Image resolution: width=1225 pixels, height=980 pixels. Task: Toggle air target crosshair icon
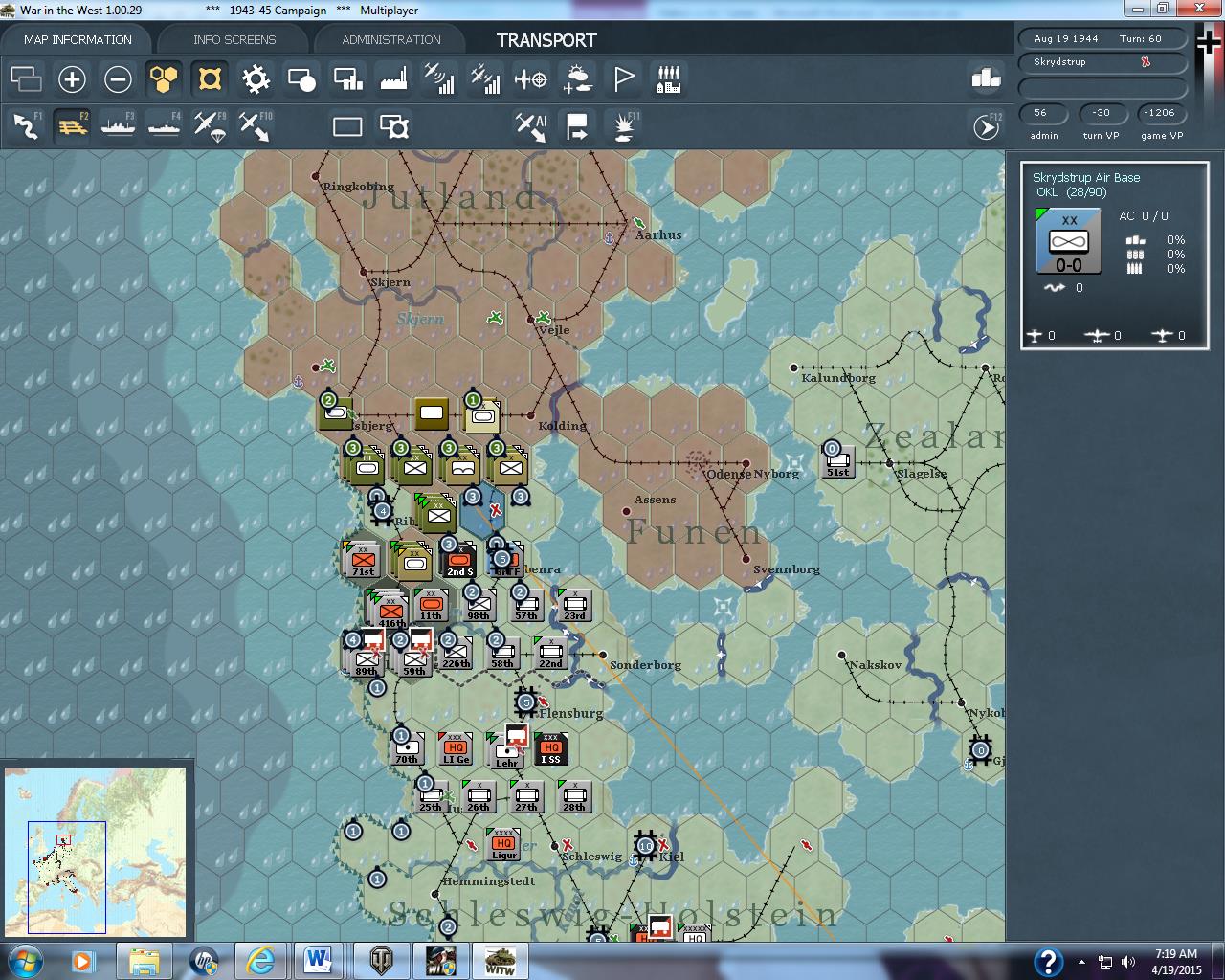pos(531,78)
